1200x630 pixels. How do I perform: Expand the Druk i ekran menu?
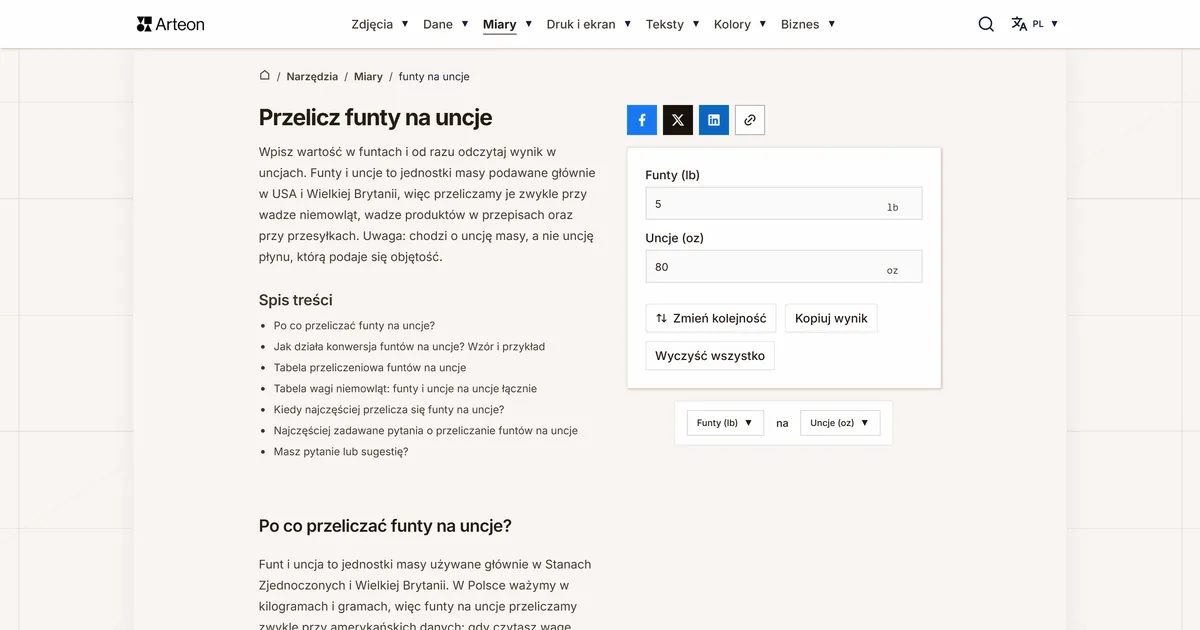(x=589, y=24)
